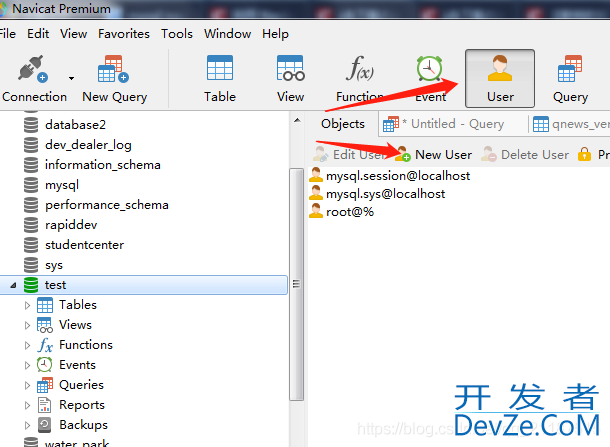Open the Function objects button
The height and width of the screenshot is (447, 610).
(360, 79)
